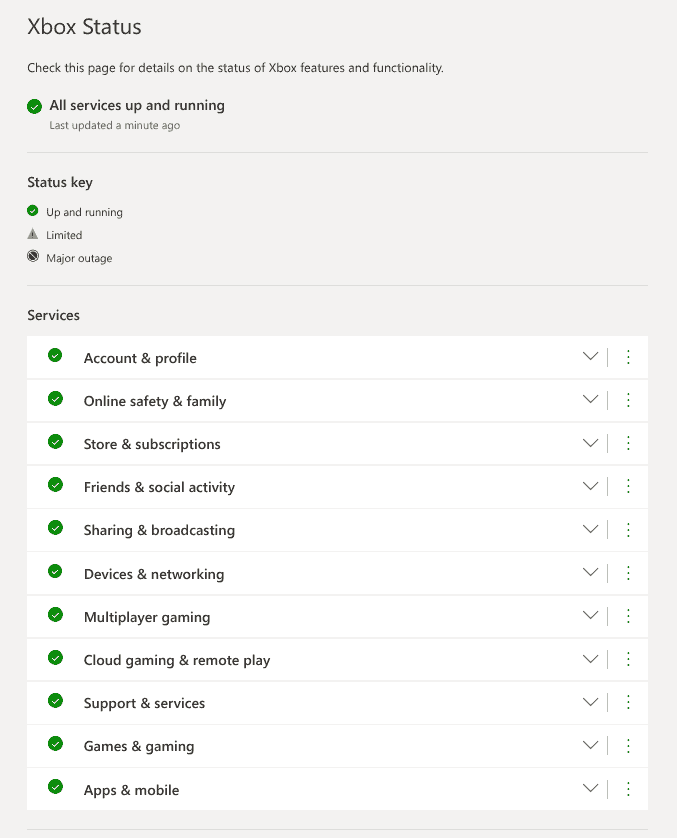The image size is (677, 838).
Task: Open more options for Cloud gaming & remote play
Action: tap(628, 659)
